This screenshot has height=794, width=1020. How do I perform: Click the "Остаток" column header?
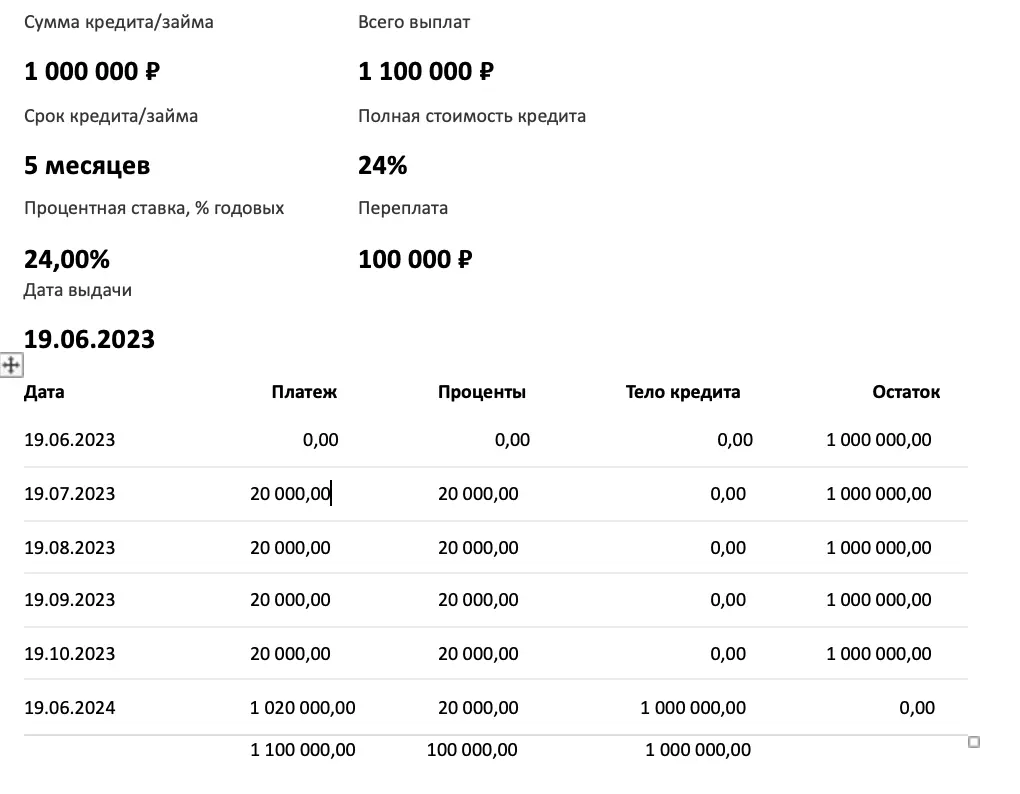pos(906,392)
